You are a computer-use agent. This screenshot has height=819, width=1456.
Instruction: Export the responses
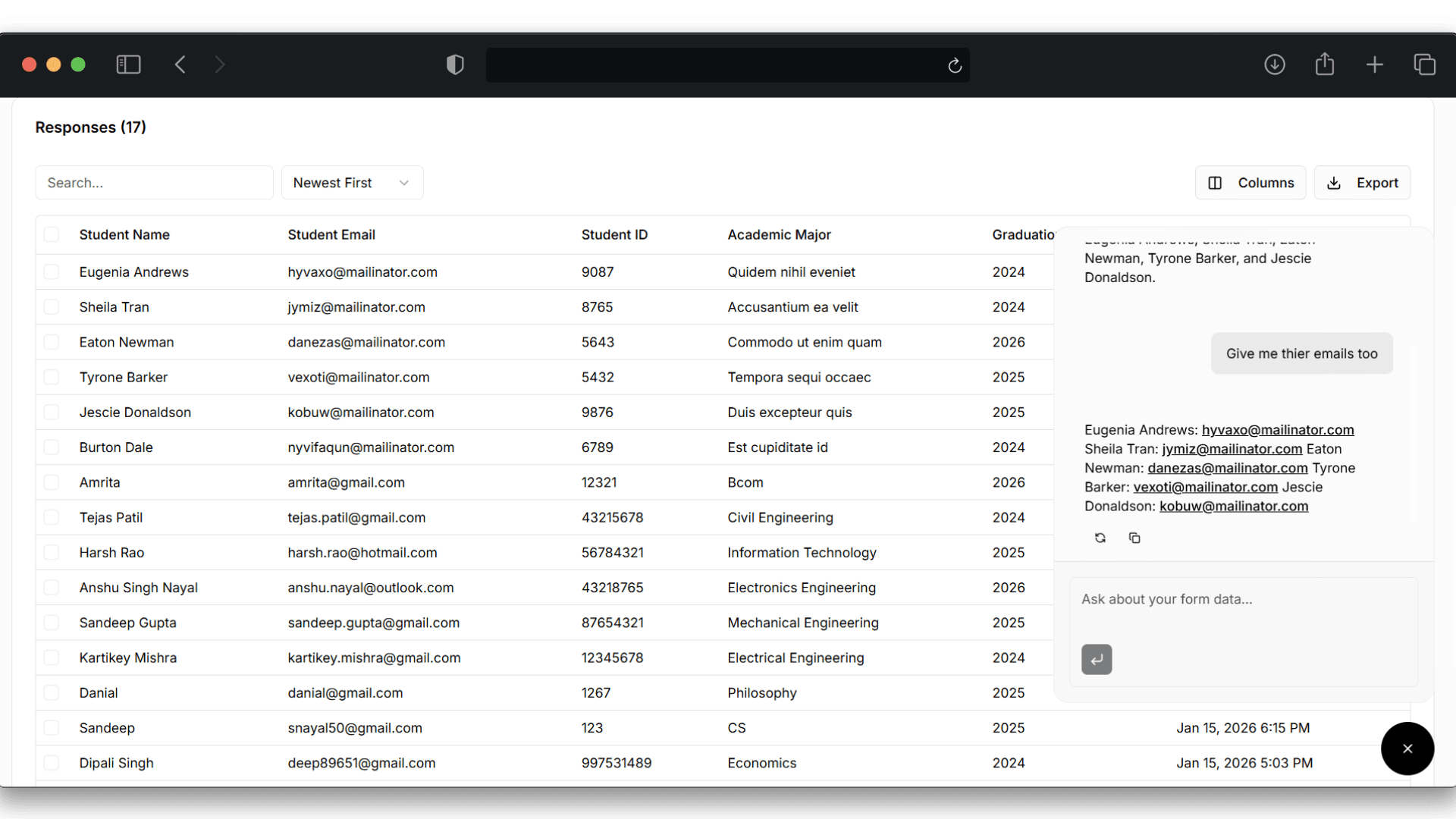point(1362,183)
